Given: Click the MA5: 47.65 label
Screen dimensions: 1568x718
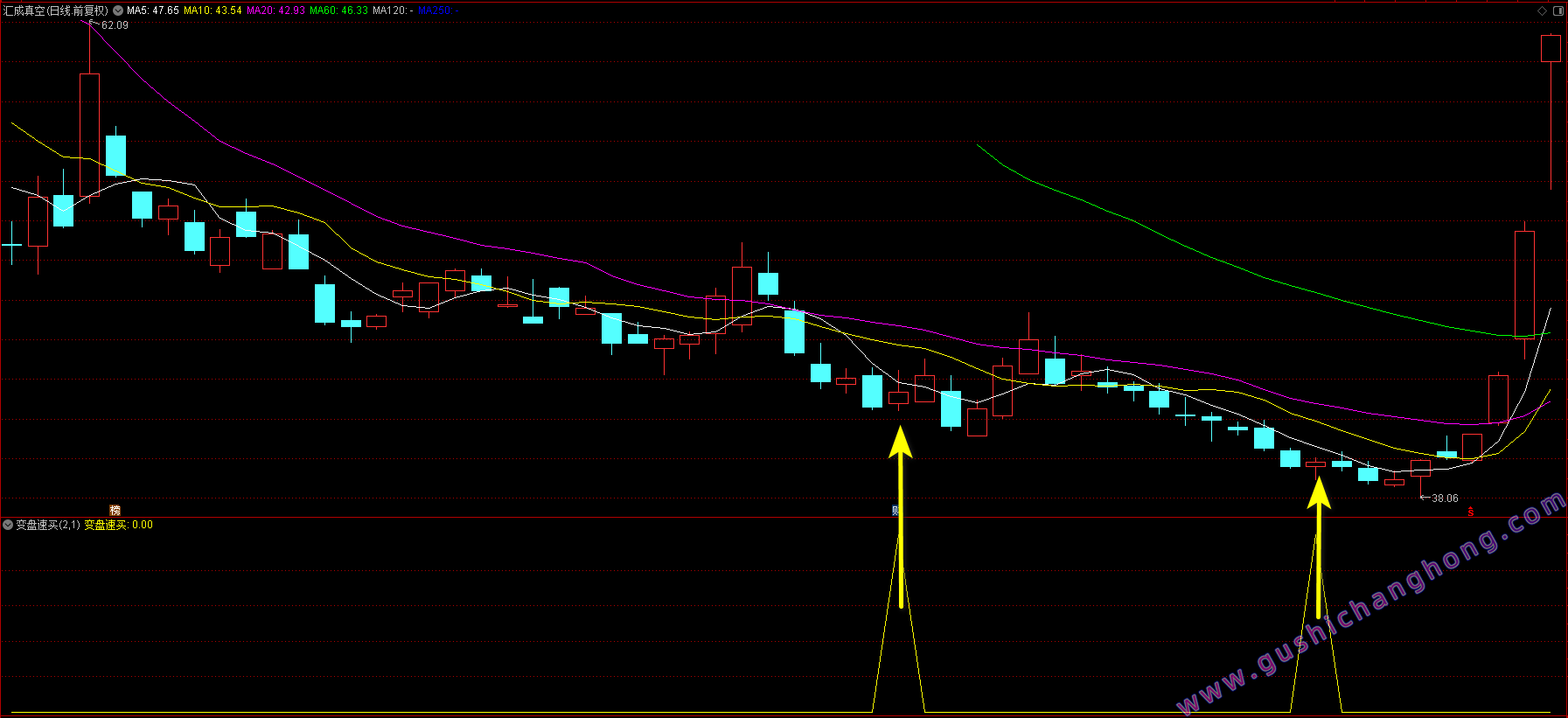Looking at the screenshot, I should (153, 10).
